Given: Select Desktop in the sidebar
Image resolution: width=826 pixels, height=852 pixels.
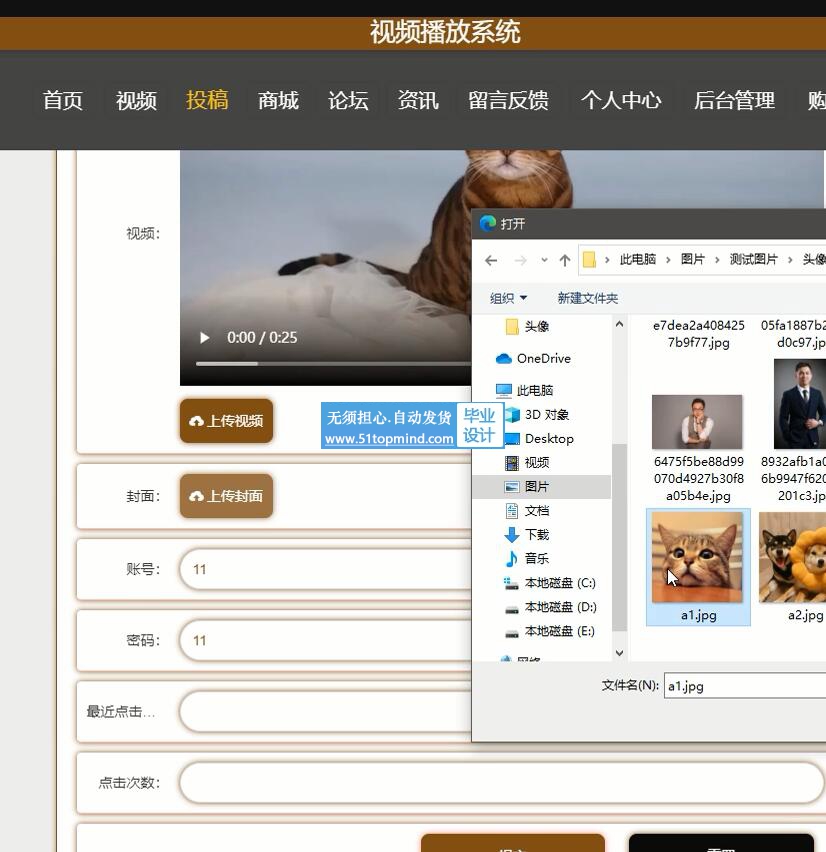Looking at the screenshot, I should 539,438.
